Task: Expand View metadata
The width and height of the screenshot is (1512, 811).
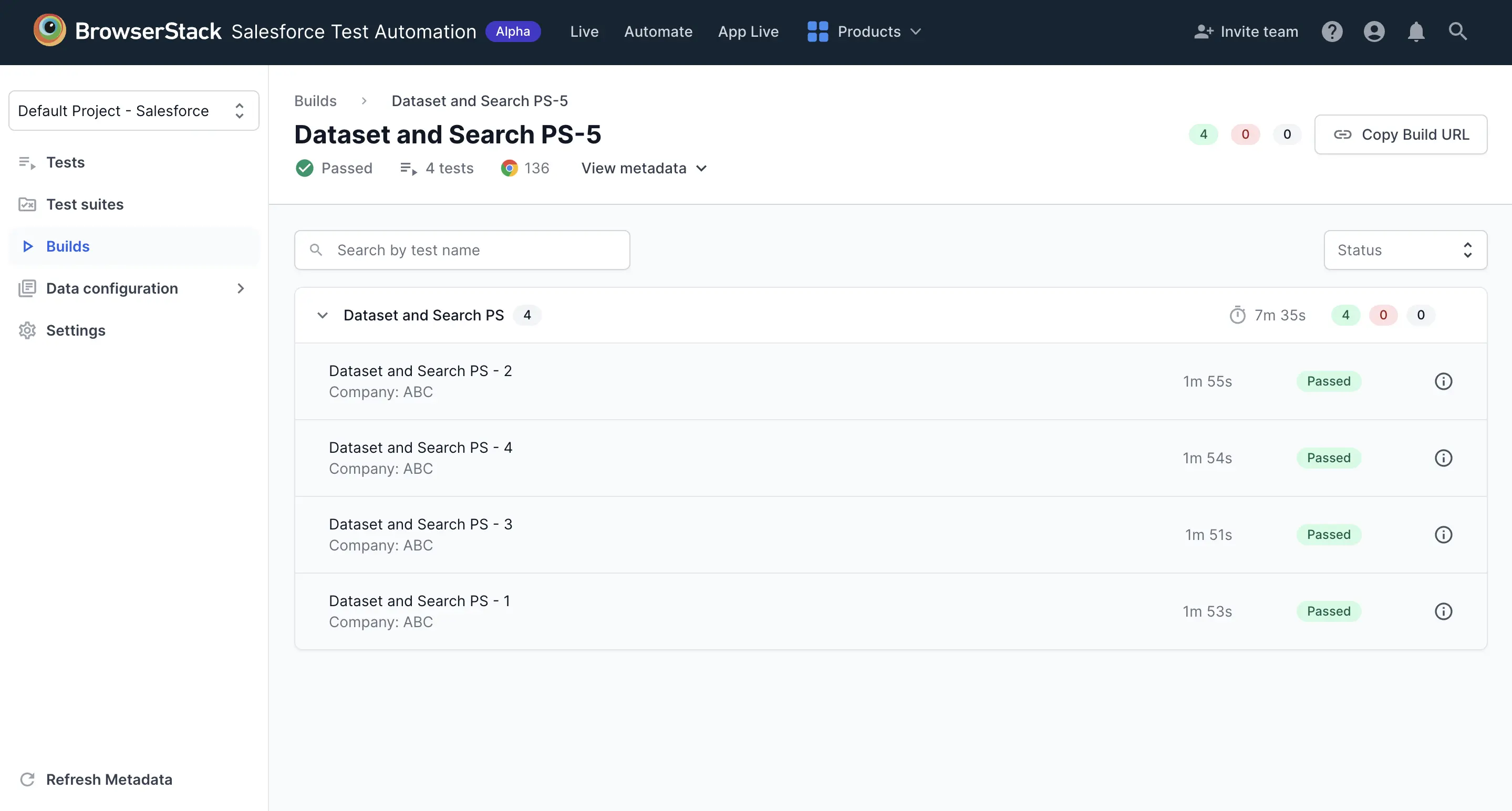Action: click(x=644, y=169)
